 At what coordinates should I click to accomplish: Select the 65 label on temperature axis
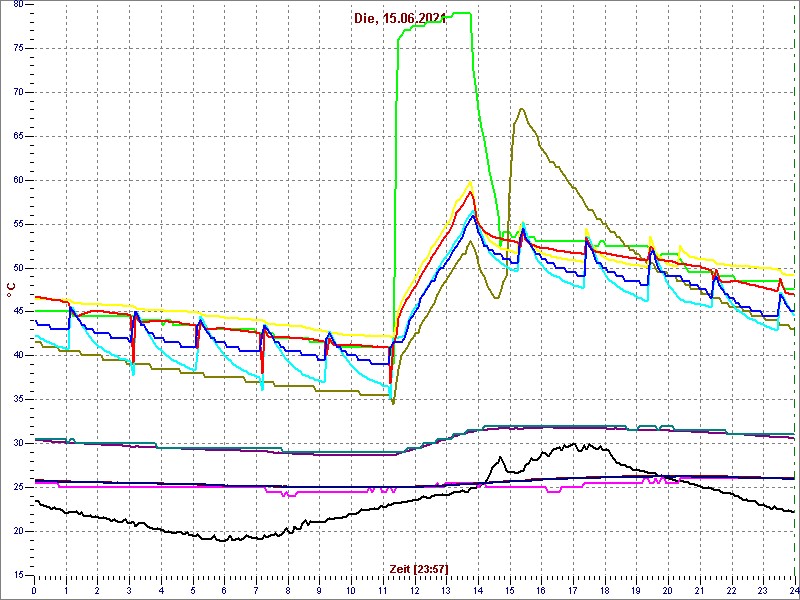click(x=18, y=136)
